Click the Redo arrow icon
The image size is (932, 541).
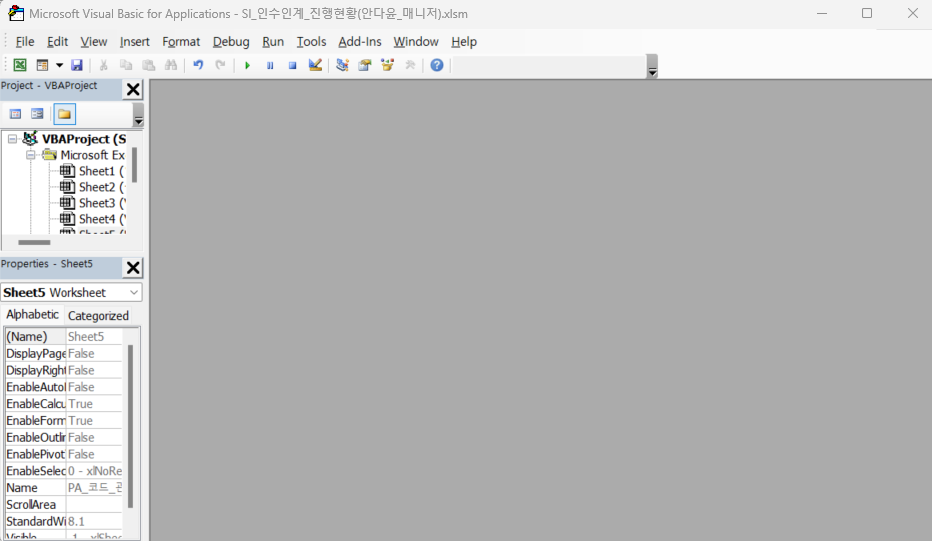click(221, 65)
